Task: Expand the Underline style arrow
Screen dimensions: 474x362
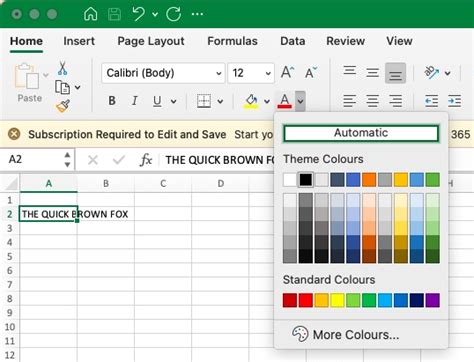Action: coord(173,101)
